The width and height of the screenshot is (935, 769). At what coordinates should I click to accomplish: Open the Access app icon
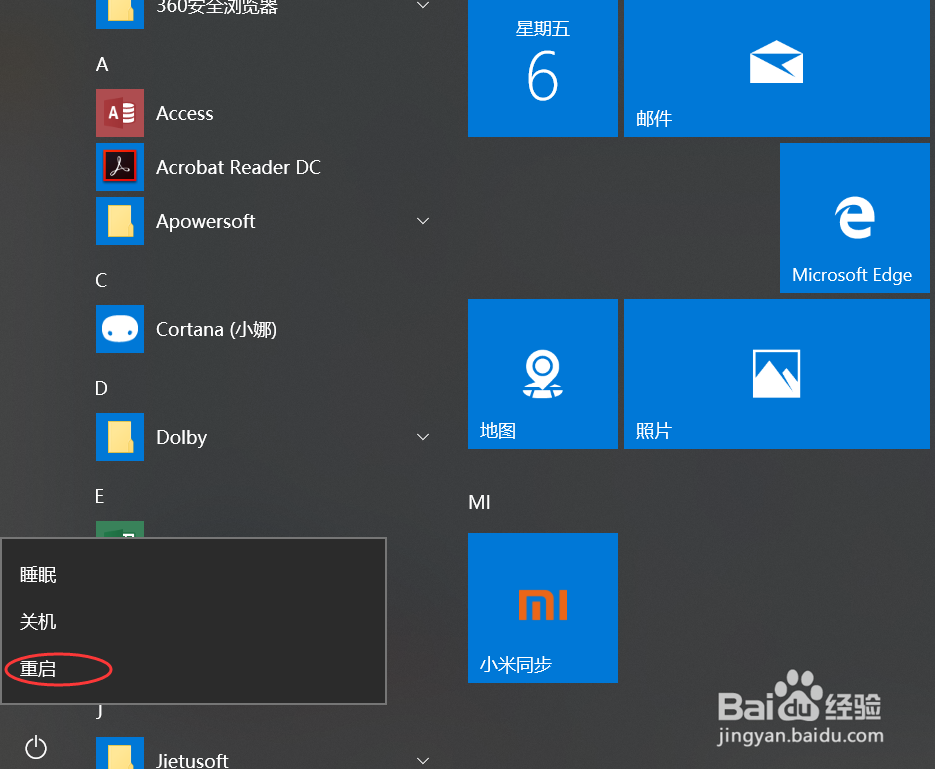(120, 113)
